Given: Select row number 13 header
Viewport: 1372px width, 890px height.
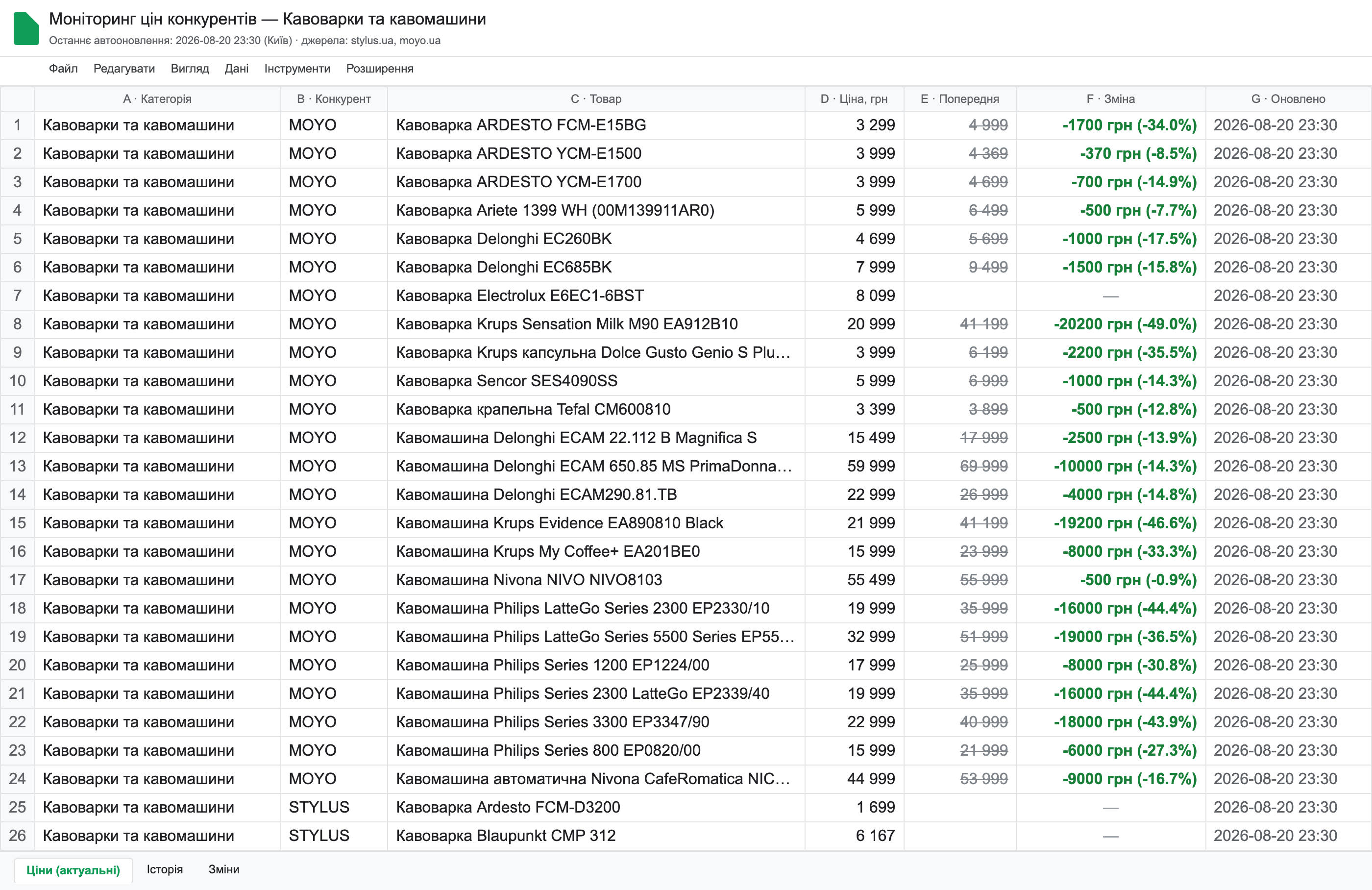Looking at the screenshot, I should (17, 467).
